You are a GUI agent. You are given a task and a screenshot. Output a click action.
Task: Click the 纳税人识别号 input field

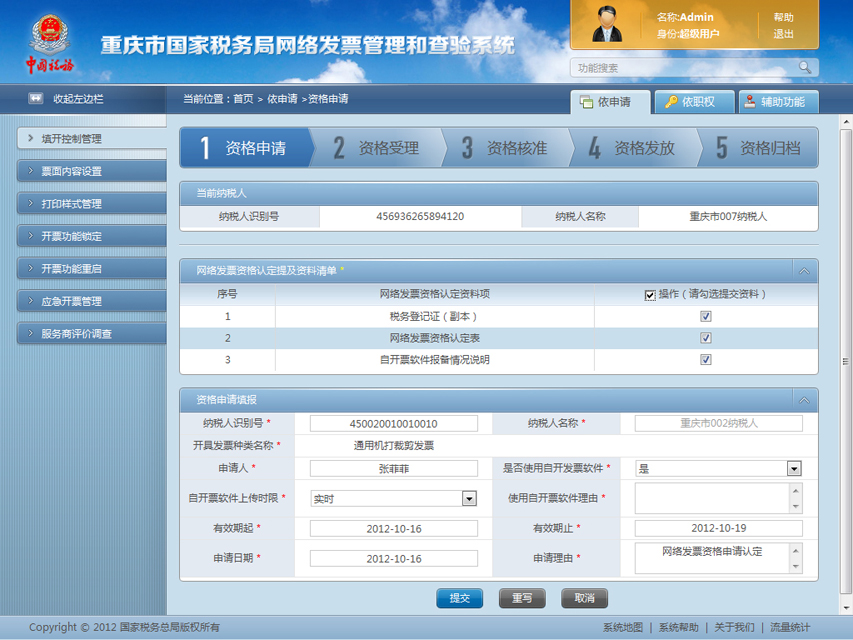point(394,423)
